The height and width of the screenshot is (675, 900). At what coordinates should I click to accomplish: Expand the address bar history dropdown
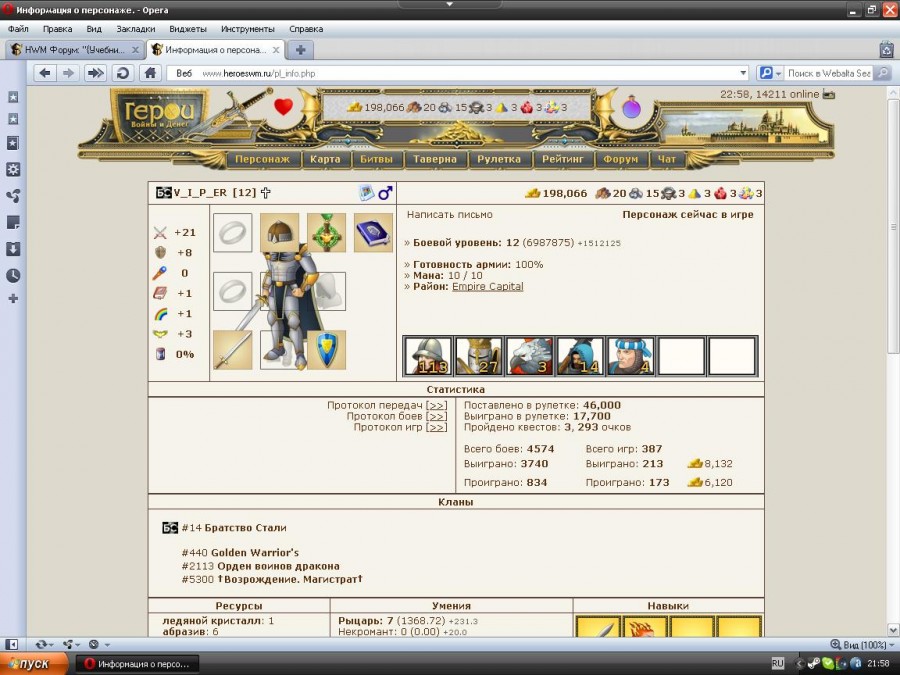743,73
